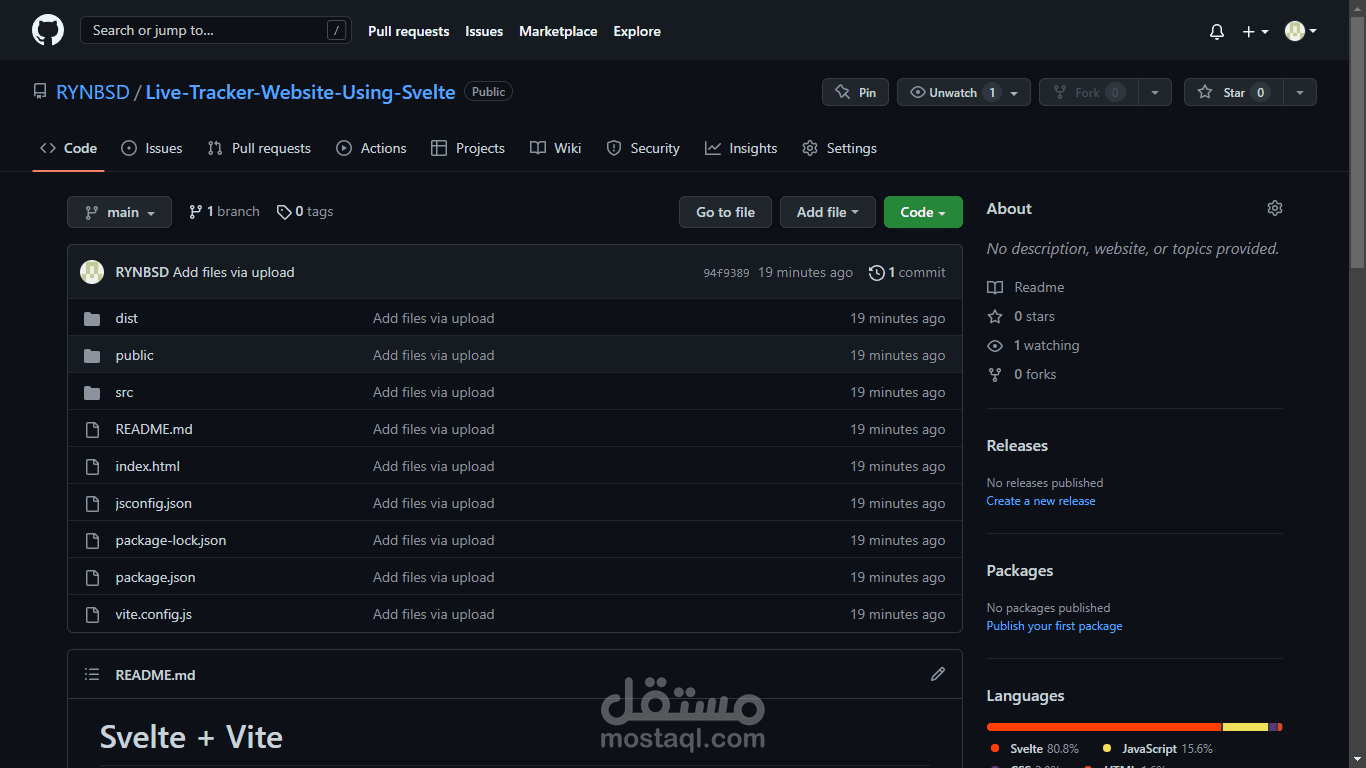Open the Fork options dropdown arrow

click(x=1155, y=92)
